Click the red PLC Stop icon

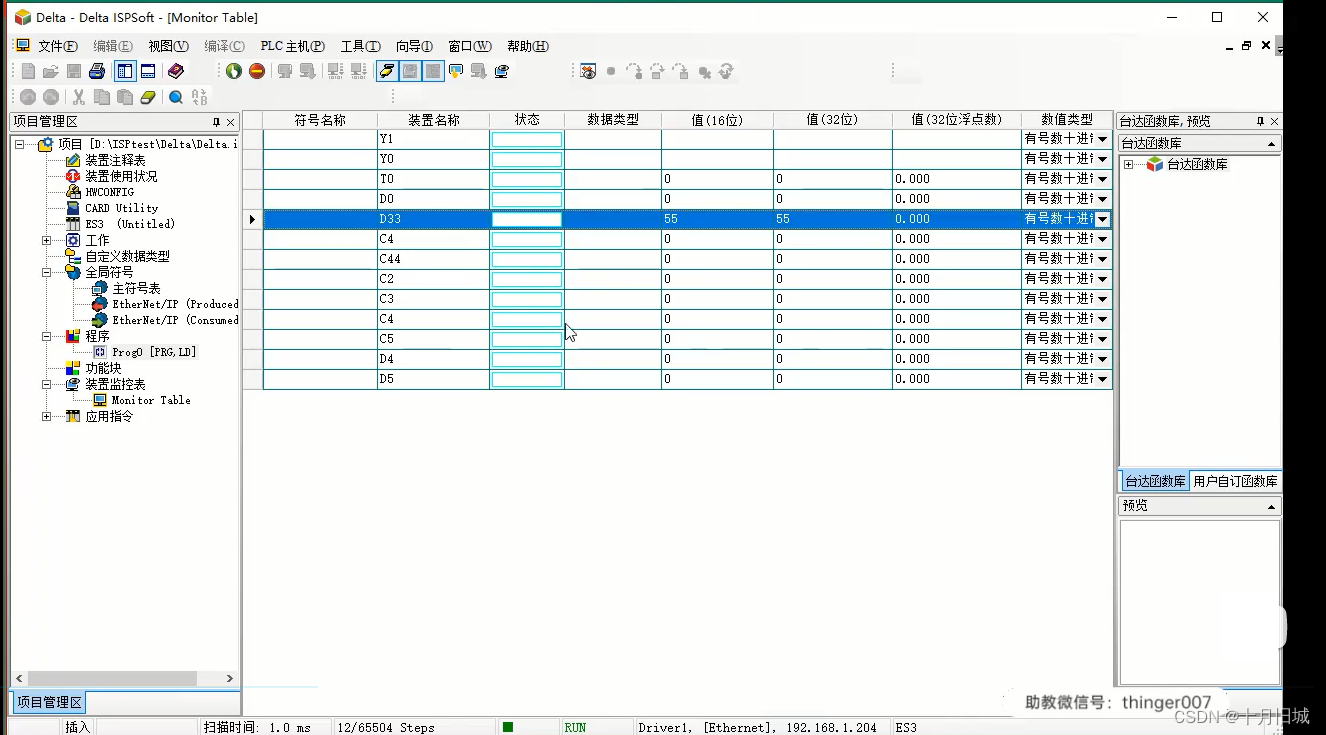click(x=257, y=71)
